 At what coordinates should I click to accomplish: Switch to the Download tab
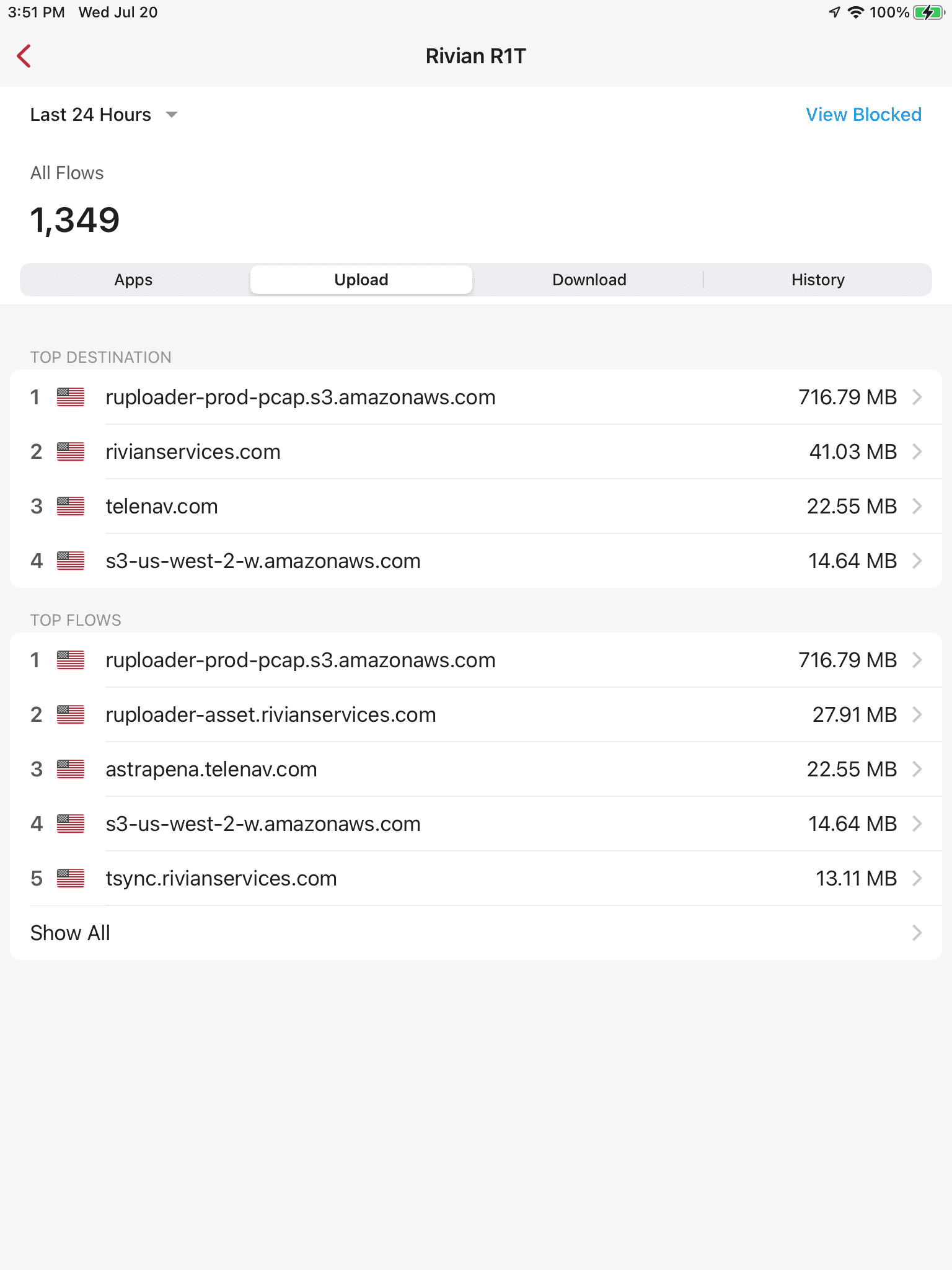tap(589, 280)
